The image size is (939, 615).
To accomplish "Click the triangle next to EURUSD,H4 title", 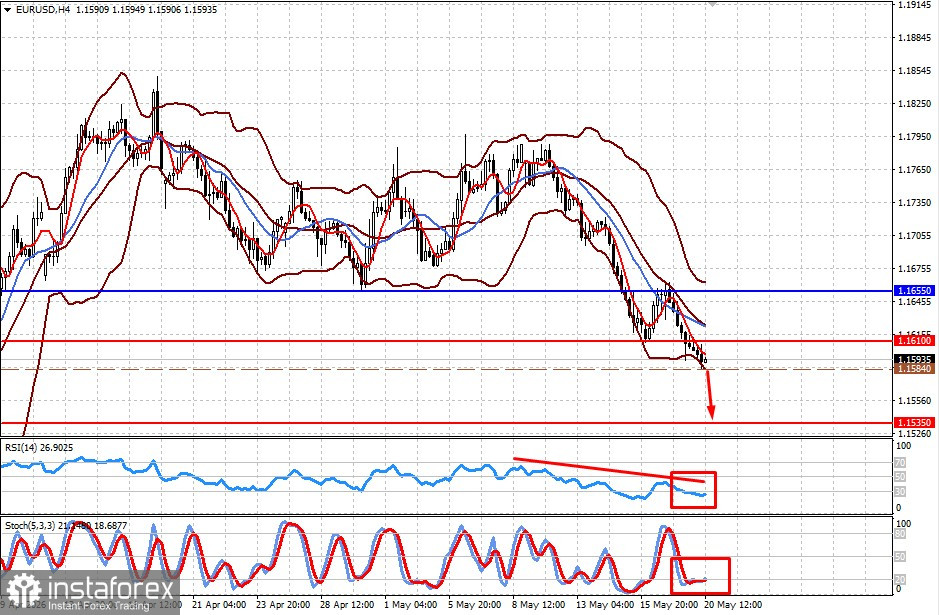I will coord(7,10).
